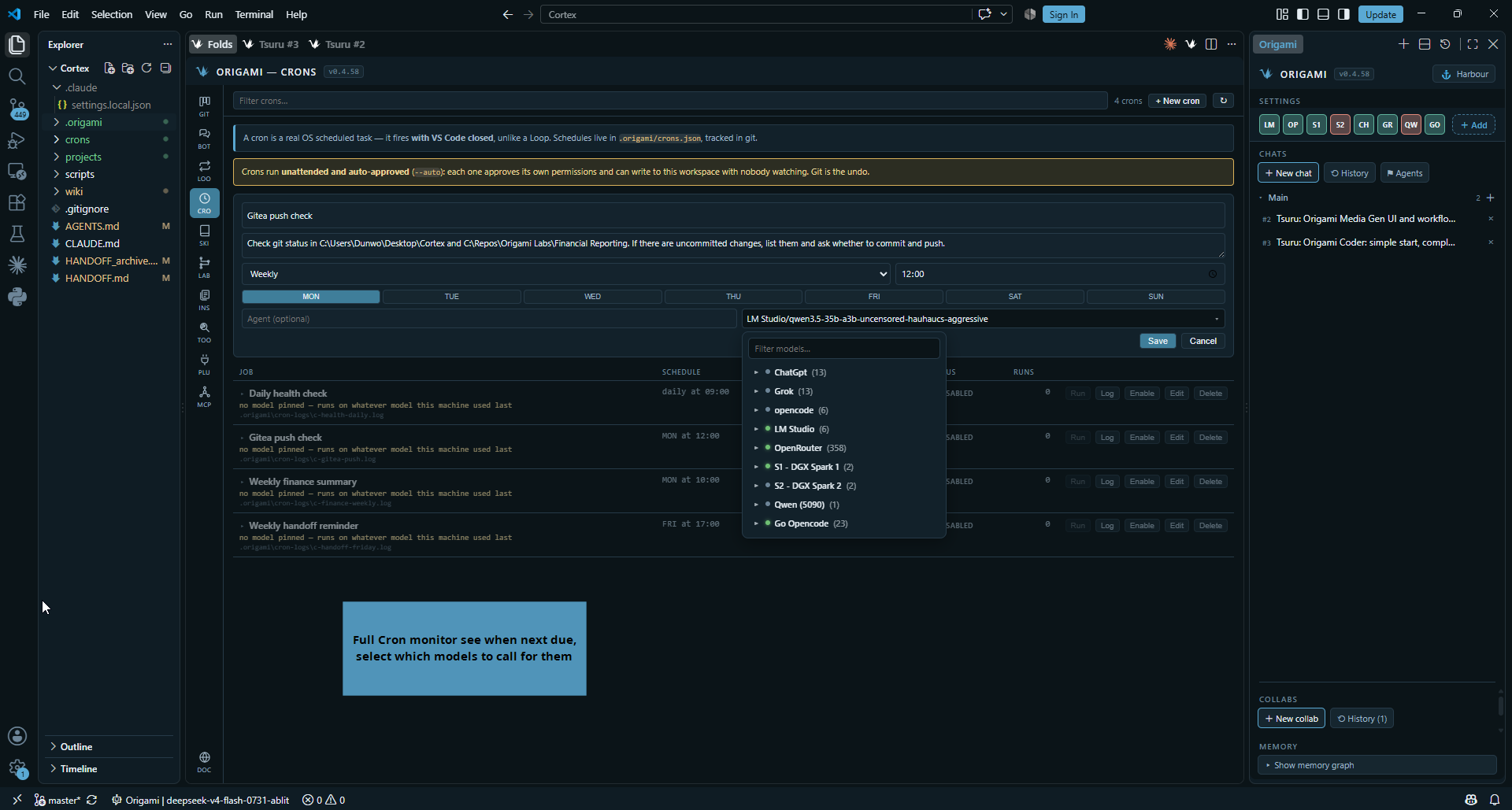This screenshot has height=810, width=1512.
Task: Open the Accounts icon in activity bar
Action: [17, 736]
